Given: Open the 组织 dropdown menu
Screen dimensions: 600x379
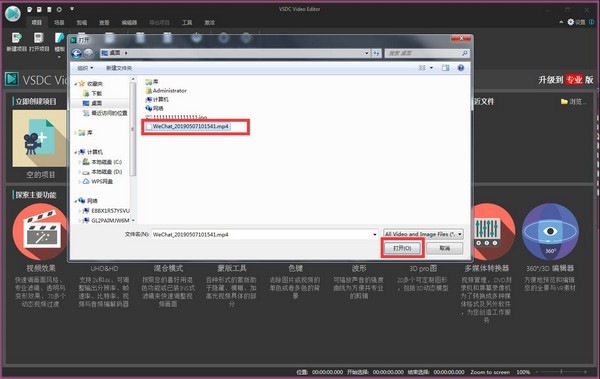Looking at the screenshot, I should (x=85, y=68).
